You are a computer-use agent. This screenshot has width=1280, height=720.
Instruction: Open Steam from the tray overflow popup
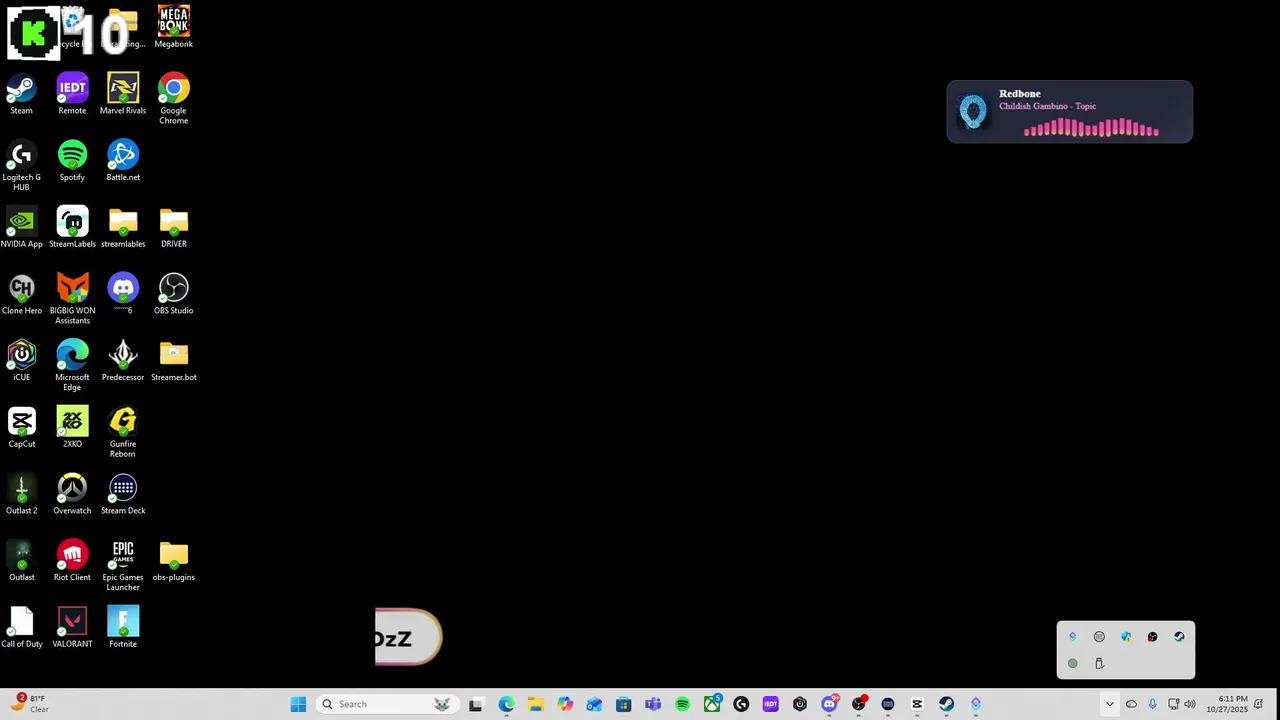1179,637
